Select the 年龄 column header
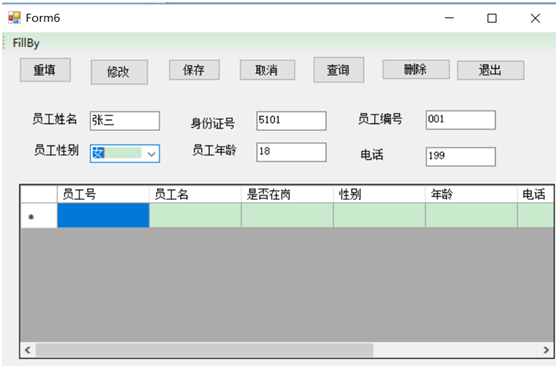The width and height of the screenshot is (558, 368). coord(471,194)
